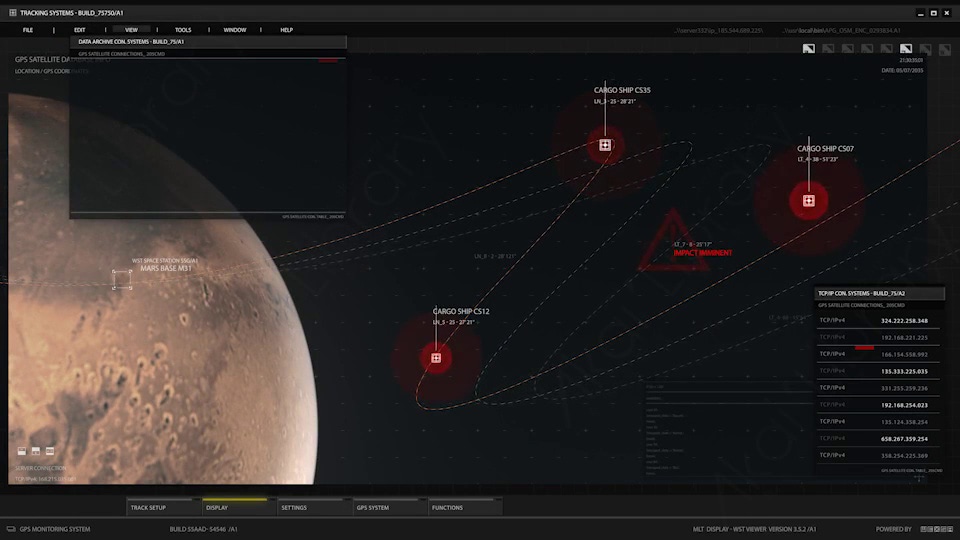Click the Date 05/07/2035 readout
Image resolution: width=960 pixels, height=540 pixels.
click(902, 70)
